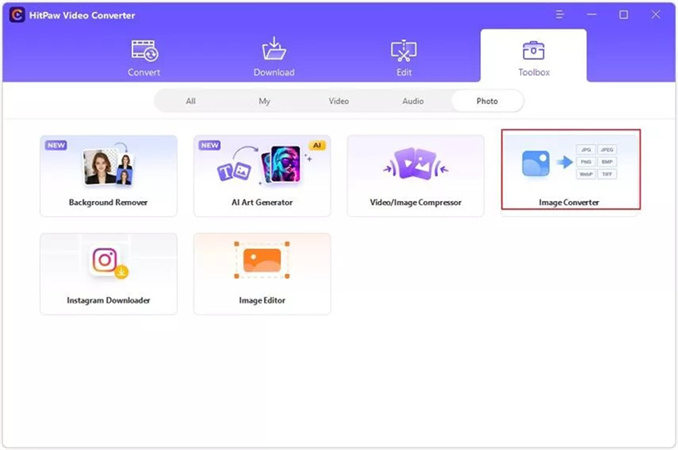Click the HitPaw logo icon

click(17, 15)
